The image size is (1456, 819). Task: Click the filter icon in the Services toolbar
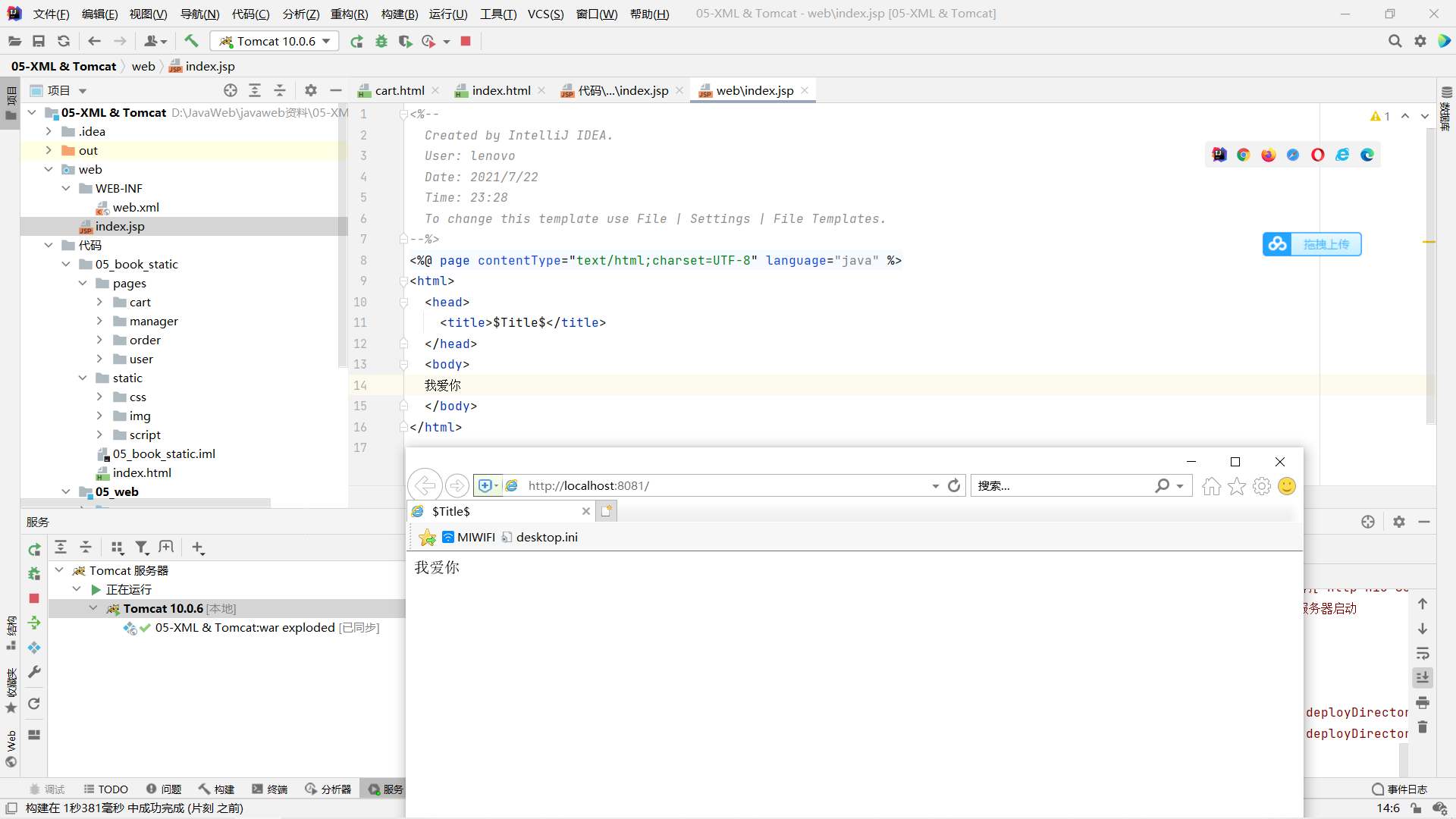pyautogui.click(x=142, y=547)
